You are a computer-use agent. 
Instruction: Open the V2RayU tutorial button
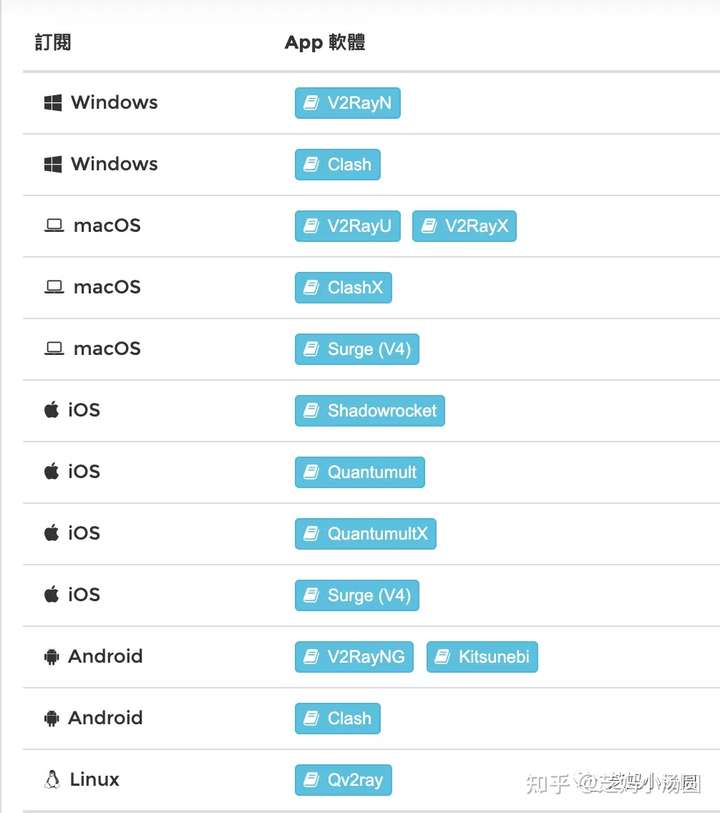click(347, 226)
